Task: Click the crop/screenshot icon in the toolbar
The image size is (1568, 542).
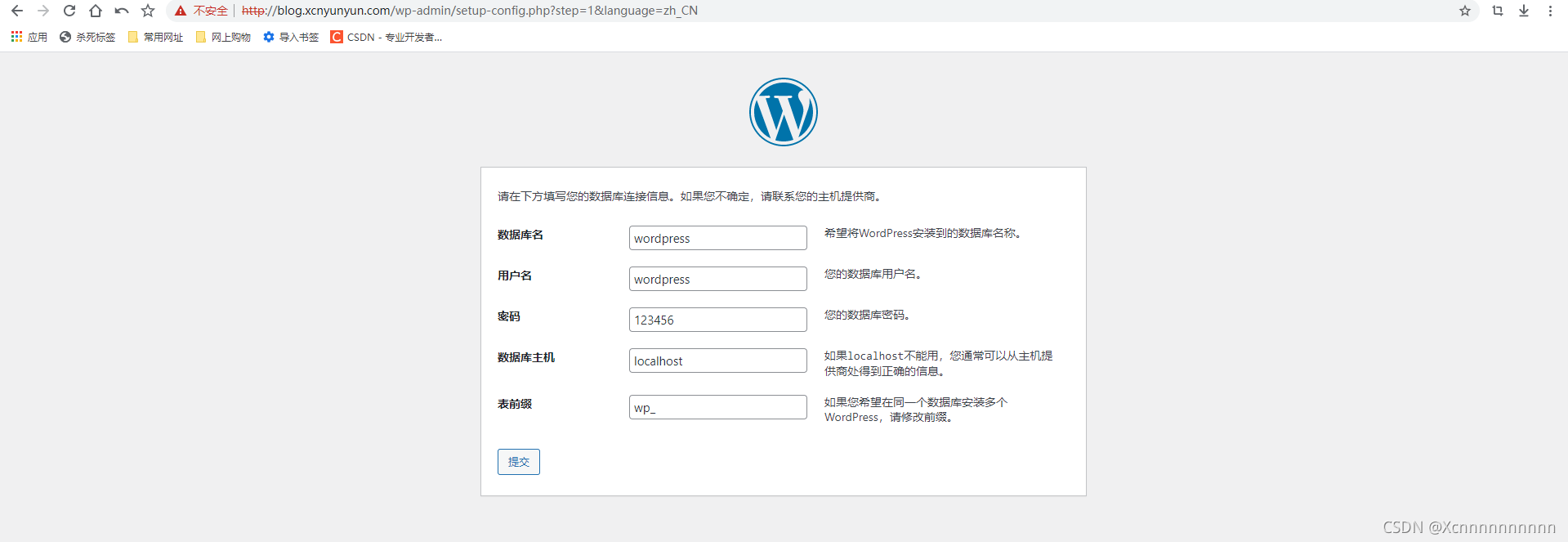Action: coord(1498,11)
